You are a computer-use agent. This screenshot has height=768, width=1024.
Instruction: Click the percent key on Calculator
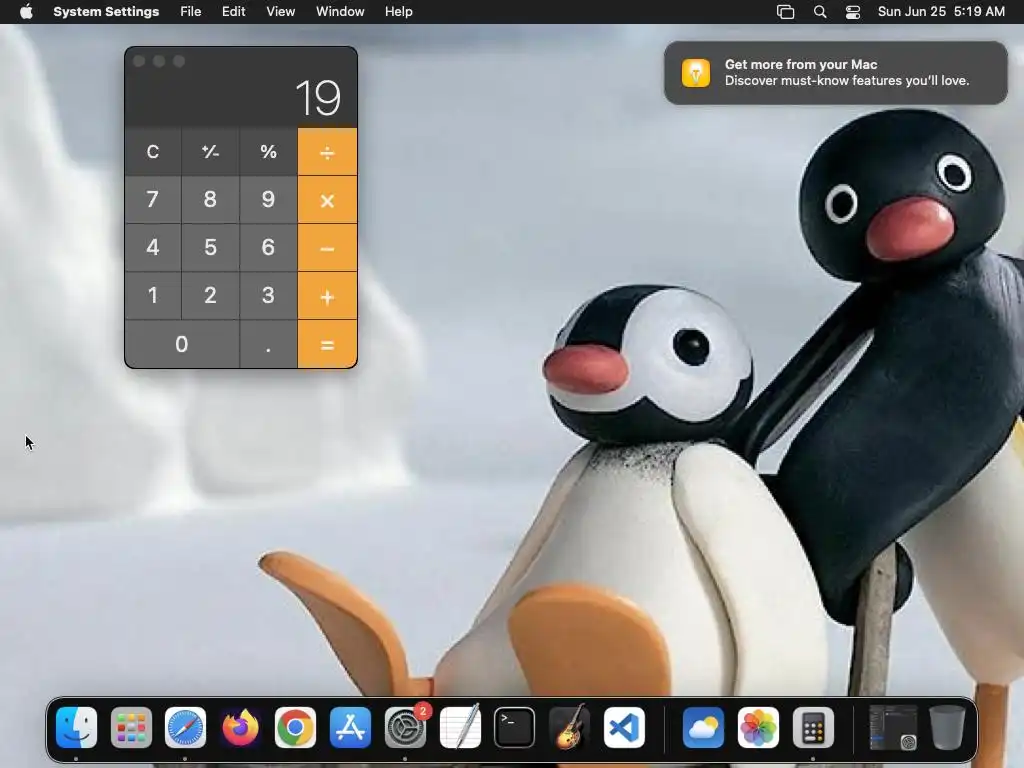268,152
